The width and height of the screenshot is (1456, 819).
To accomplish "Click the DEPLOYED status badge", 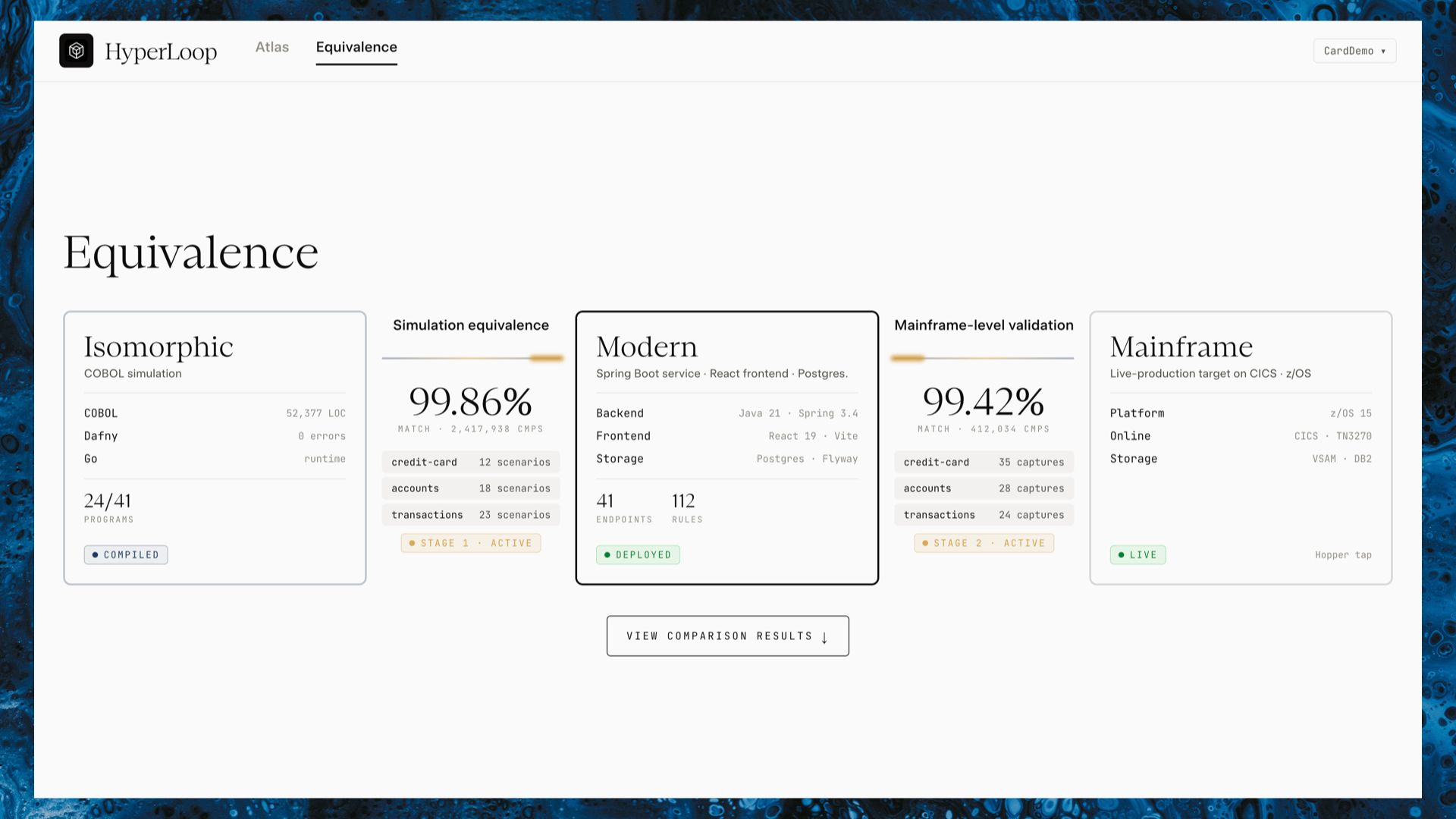I will coord(638,554).
